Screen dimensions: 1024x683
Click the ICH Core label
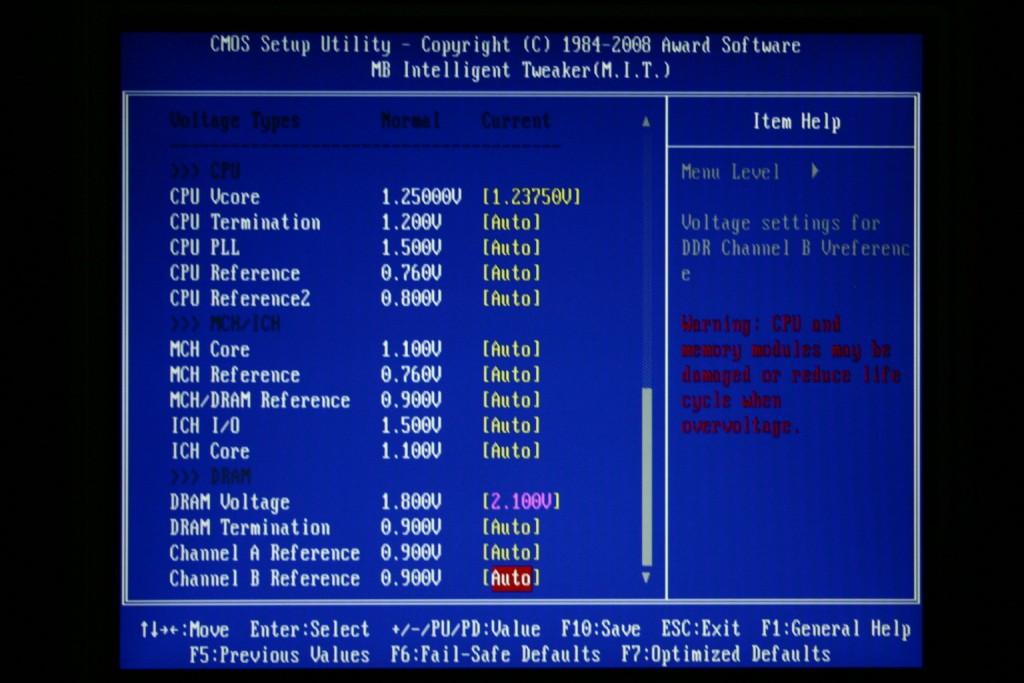[x=210, y=451]
